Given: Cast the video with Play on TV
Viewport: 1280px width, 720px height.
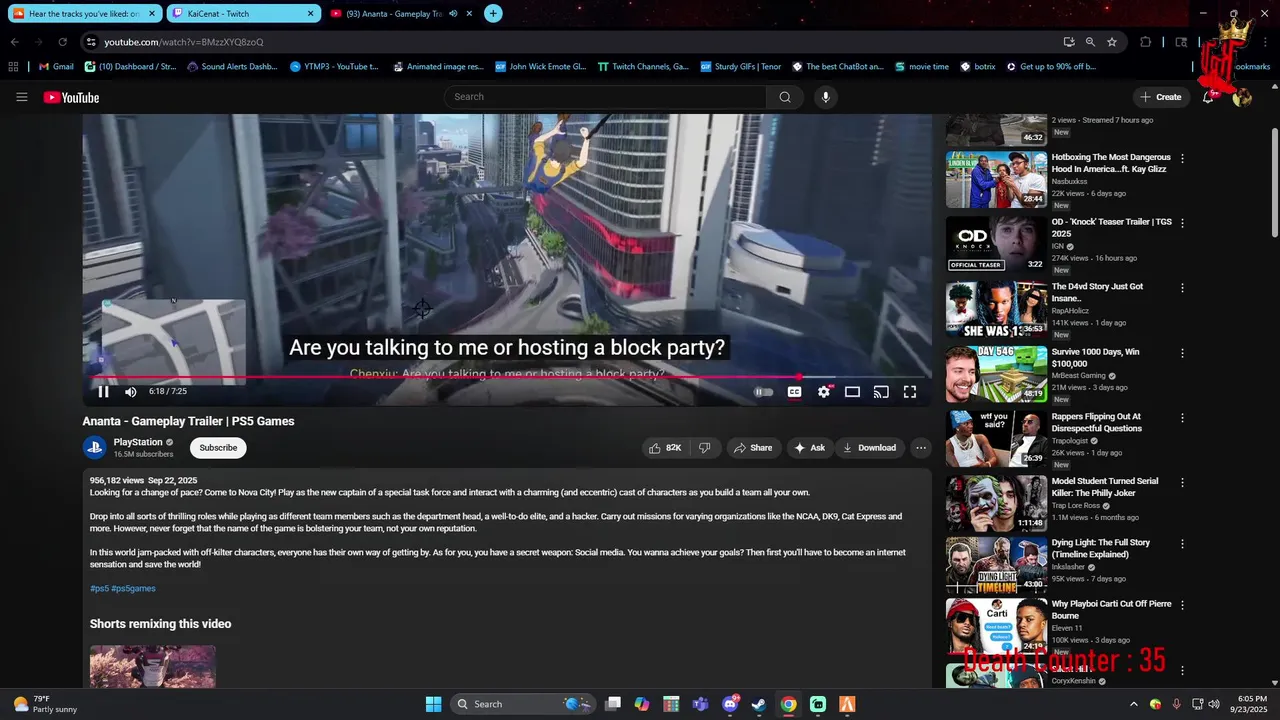Looking at the screenshot, I should tap(881, 392).
